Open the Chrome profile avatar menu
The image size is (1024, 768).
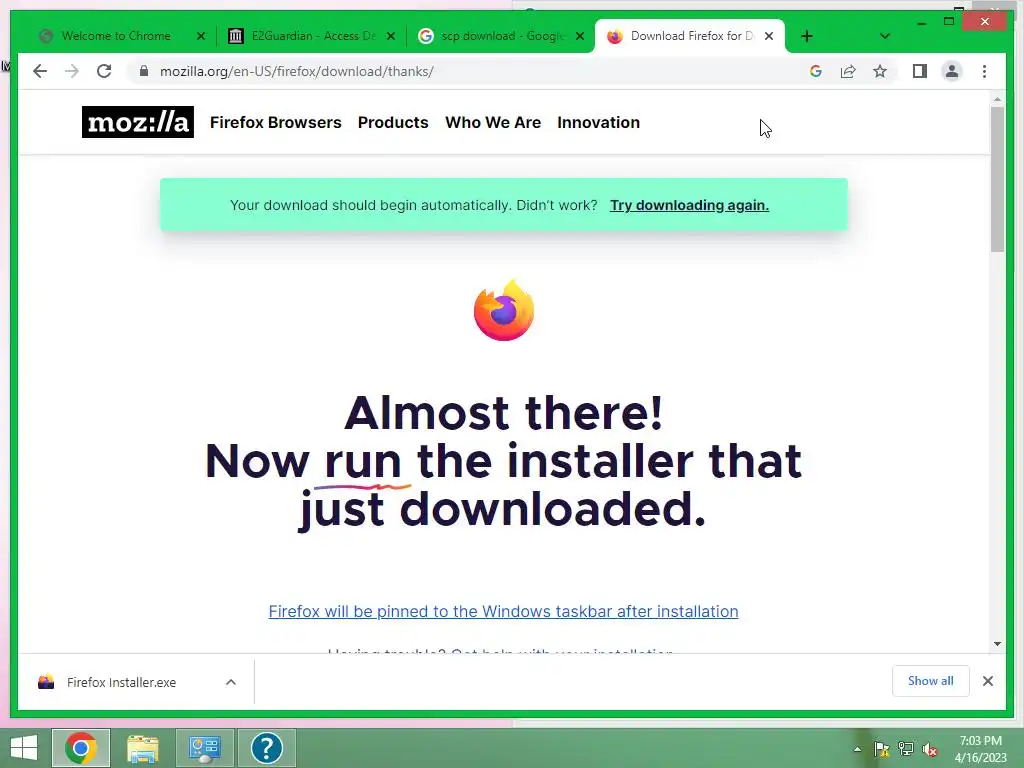point(952,71)
